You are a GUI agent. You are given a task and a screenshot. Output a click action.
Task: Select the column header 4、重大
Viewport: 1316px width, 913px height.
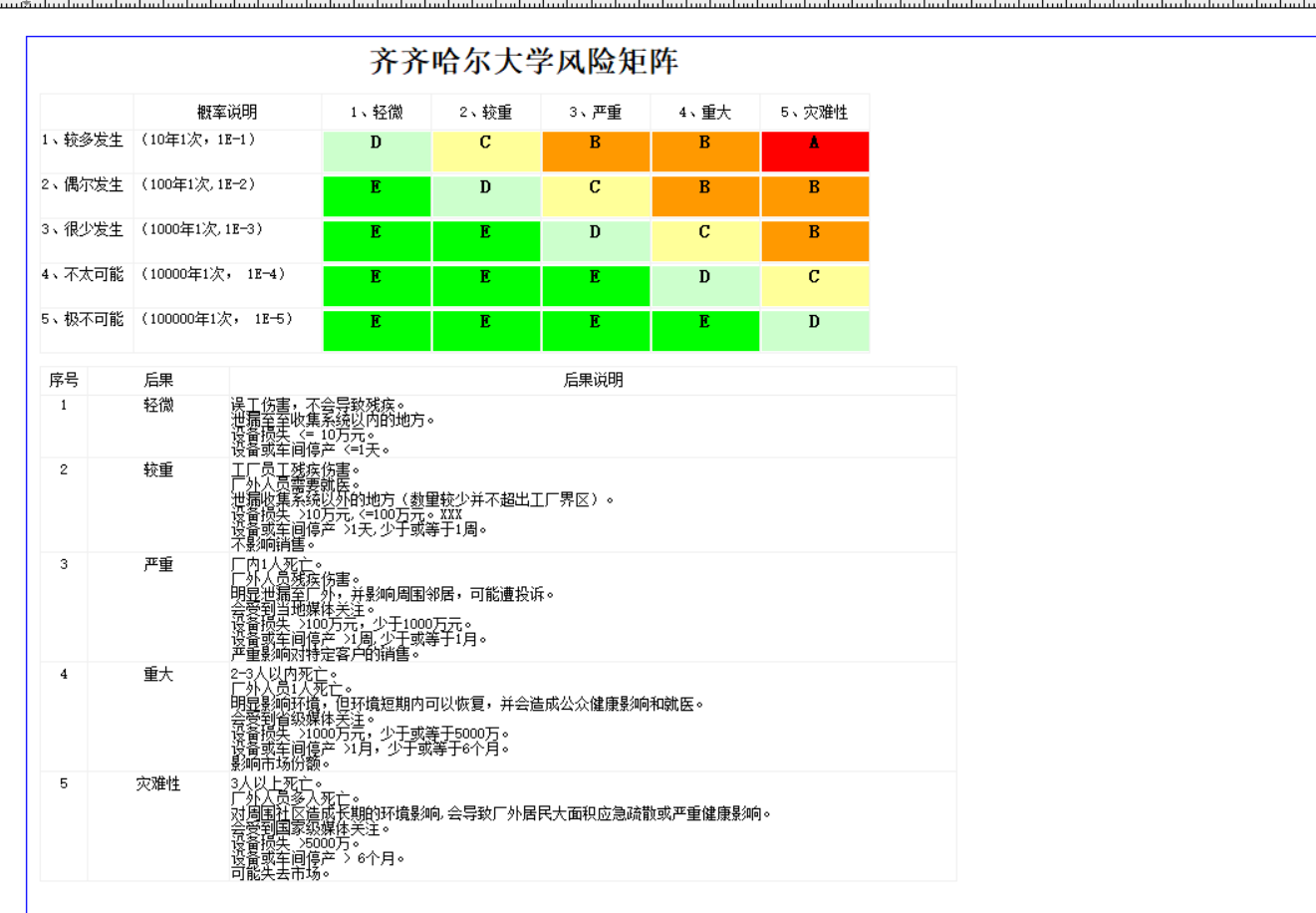click(x=705, y=112)
